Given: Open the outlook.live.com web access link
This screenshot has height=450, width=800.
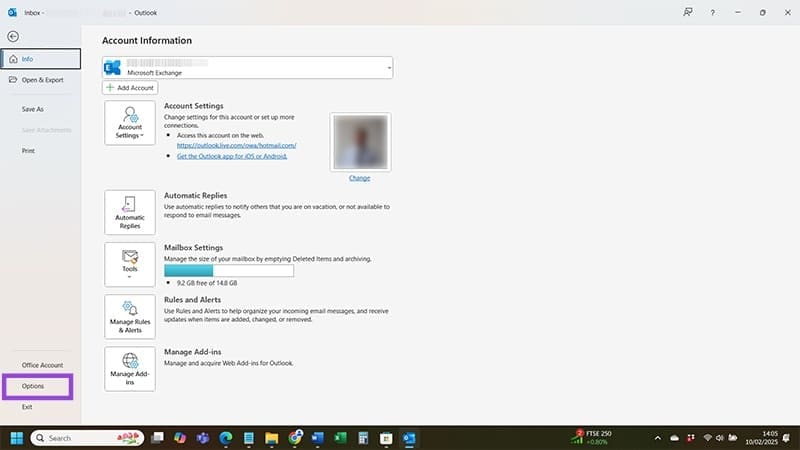Looking at the screenshot, I should click(236, 145).
